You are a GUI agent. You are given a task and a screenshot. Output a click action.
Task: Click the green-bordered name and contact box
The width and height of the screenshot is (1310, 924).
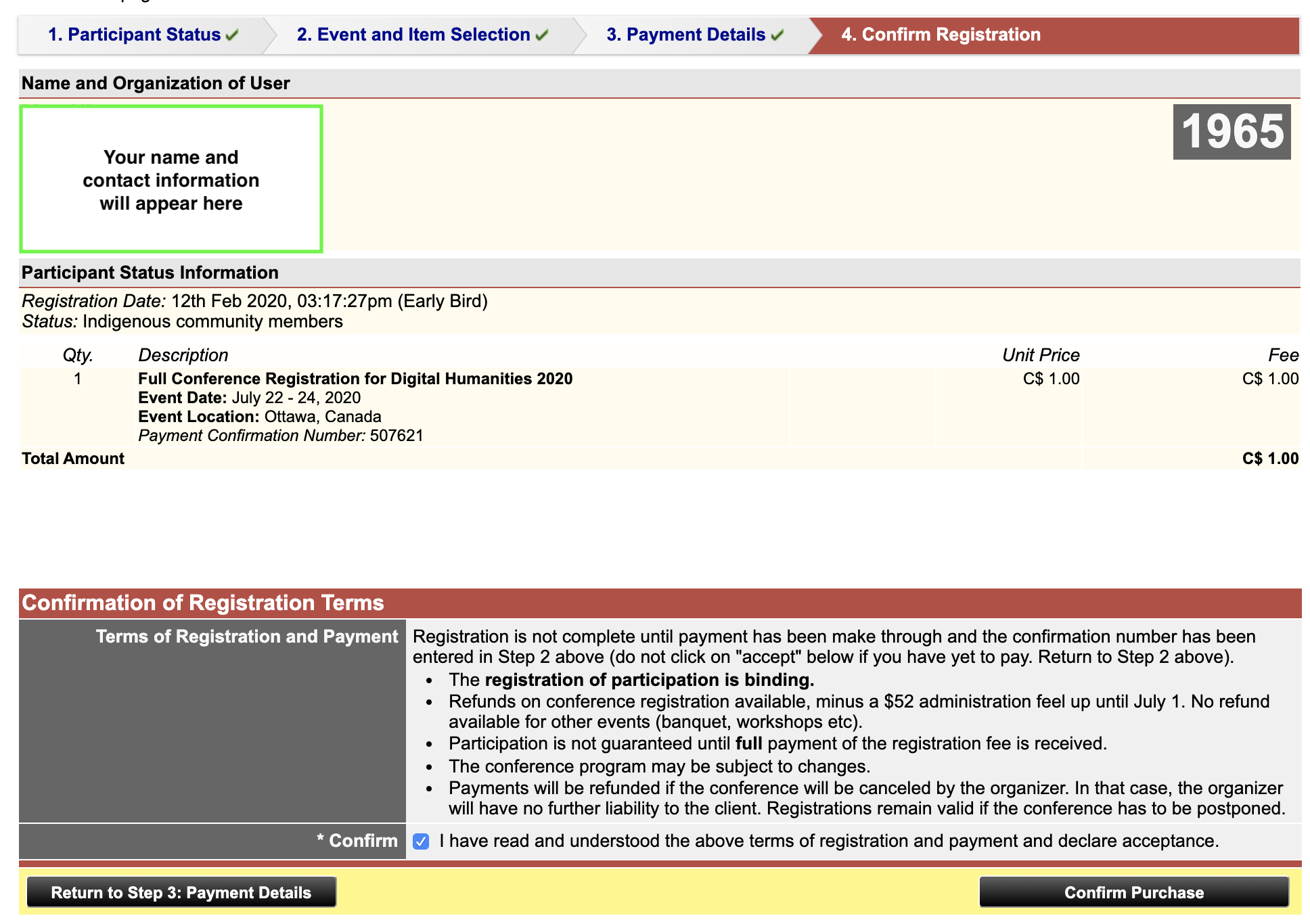[x=171, y=179]
